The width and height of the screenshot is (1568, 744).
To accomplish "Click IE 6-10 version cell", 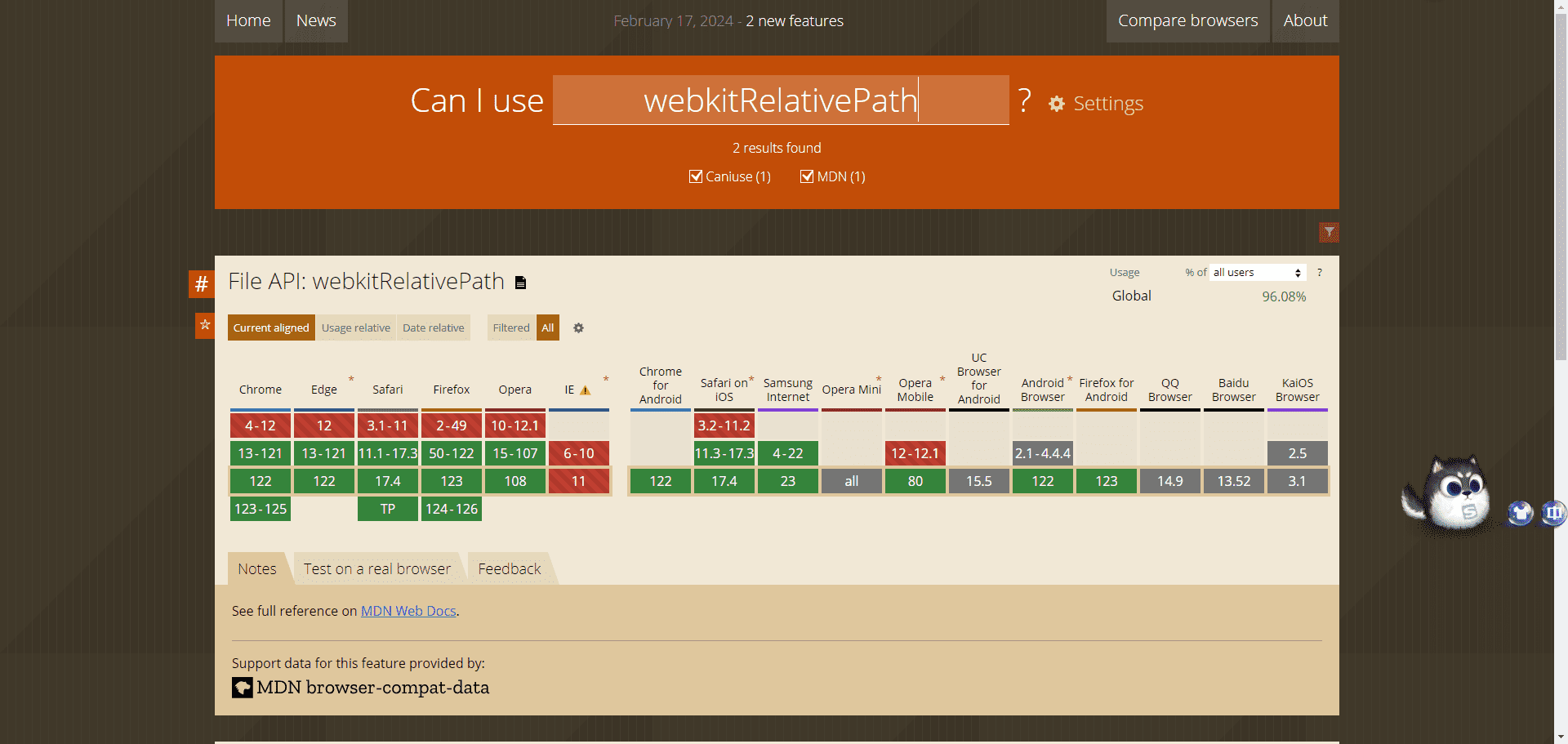I will coord(579,453).
